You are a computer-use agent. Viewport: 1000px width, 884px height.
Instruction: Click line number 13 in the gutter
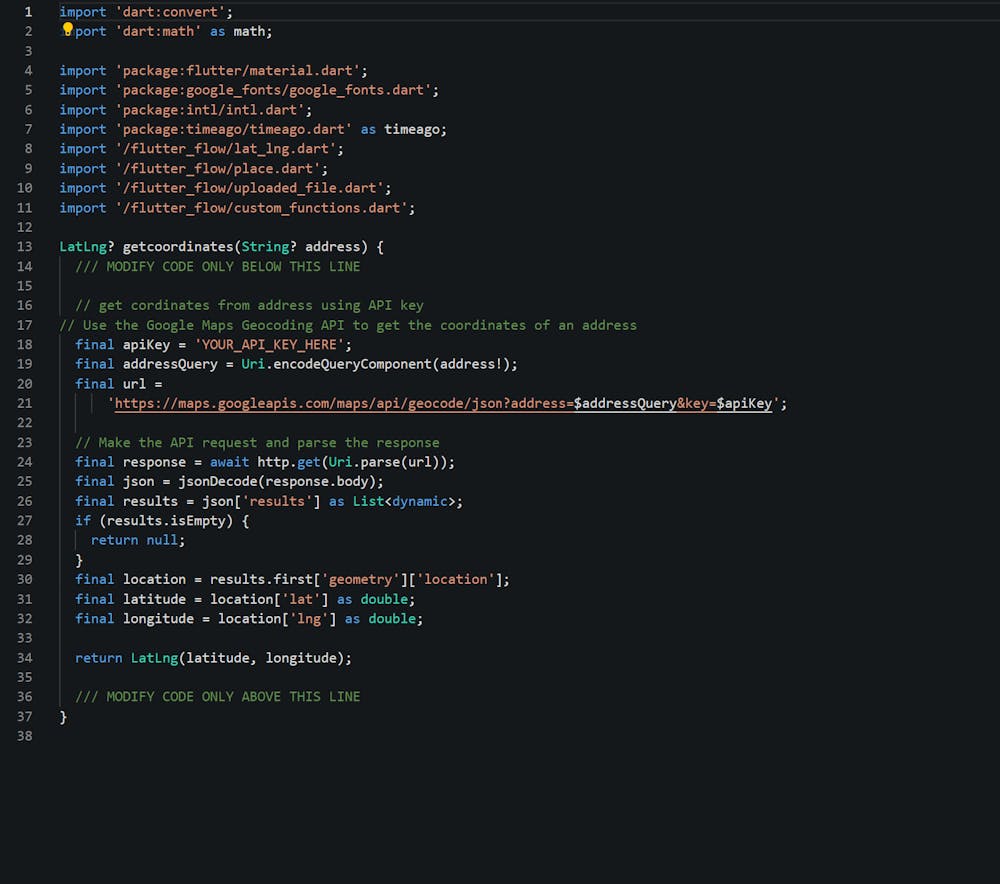(x=25, y=246)
